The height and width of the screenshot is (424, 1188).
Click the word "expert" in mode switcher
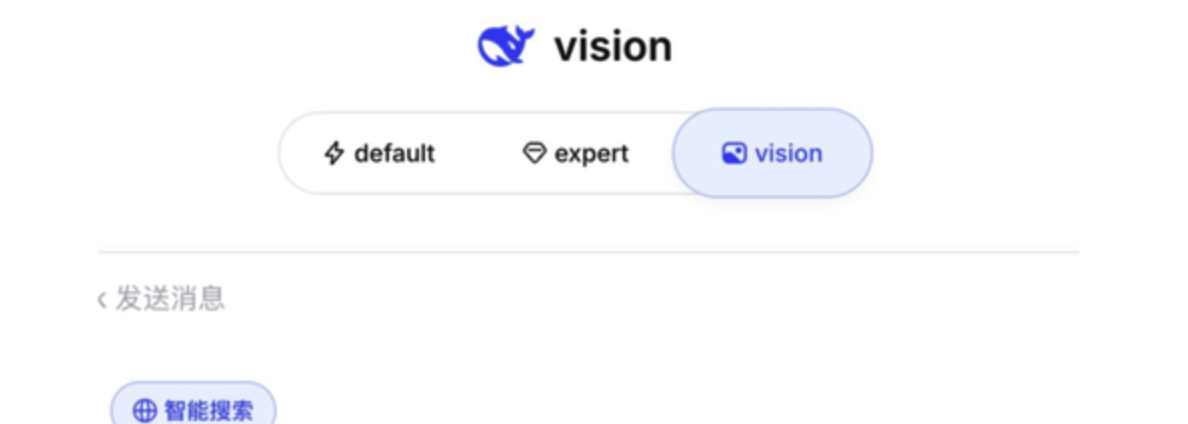click(591, 154)
